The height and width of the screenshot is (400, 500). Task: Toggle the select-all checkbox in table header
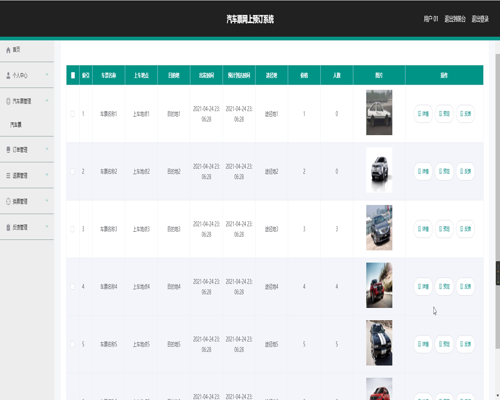[73, 75]
